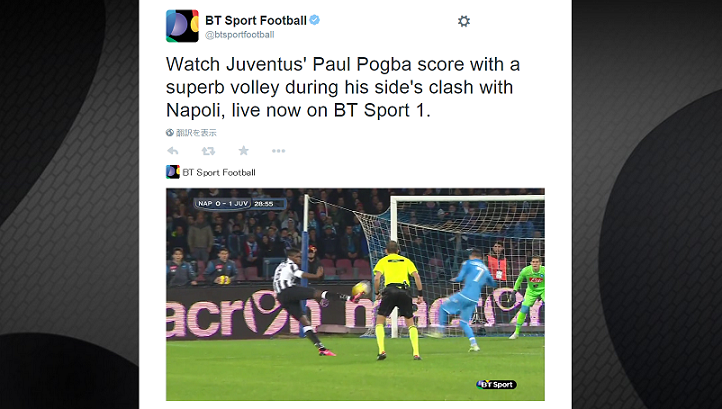Click the globe icon beside translation link
This screenshot has height=409, width=722.
tap(170, 133)
